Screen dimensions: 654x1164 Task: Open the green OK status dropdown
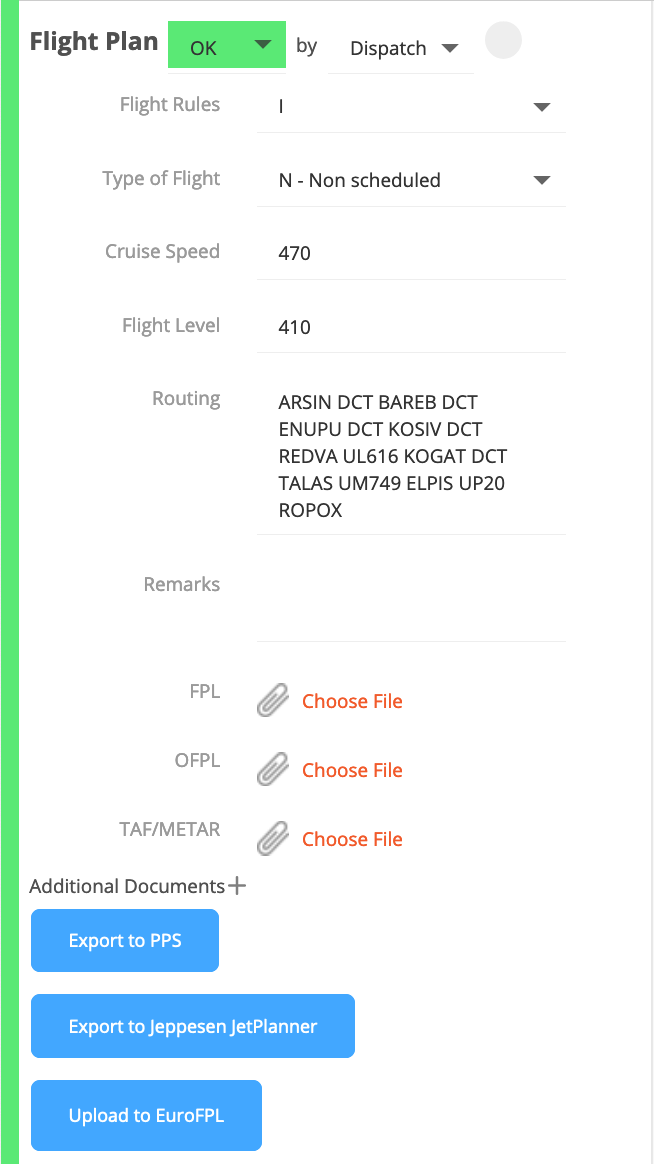[227, 45]
